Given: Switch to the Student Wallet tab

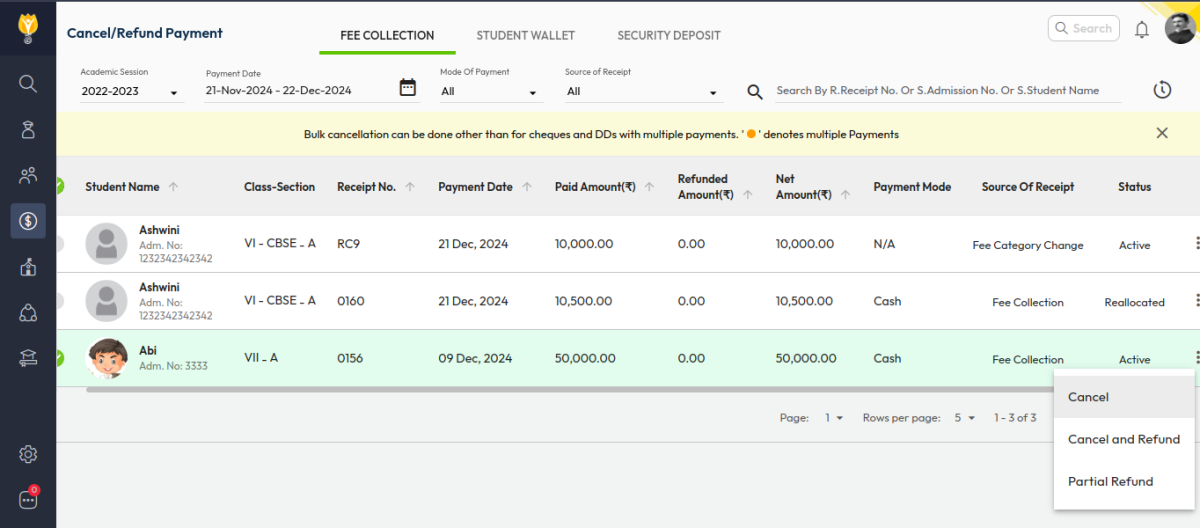Looking at the screenshot, I should tap(525, 35).
